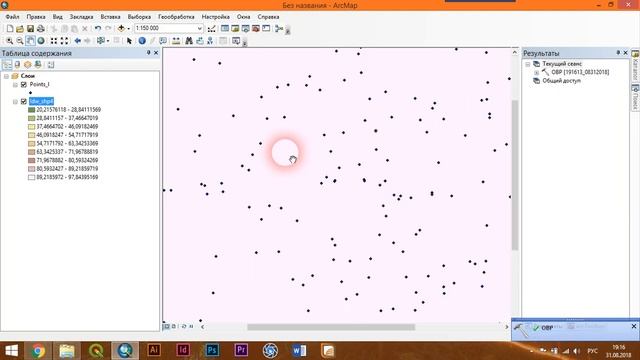
Task: Save the map with the floppy icon
Action: coord(30,29)
